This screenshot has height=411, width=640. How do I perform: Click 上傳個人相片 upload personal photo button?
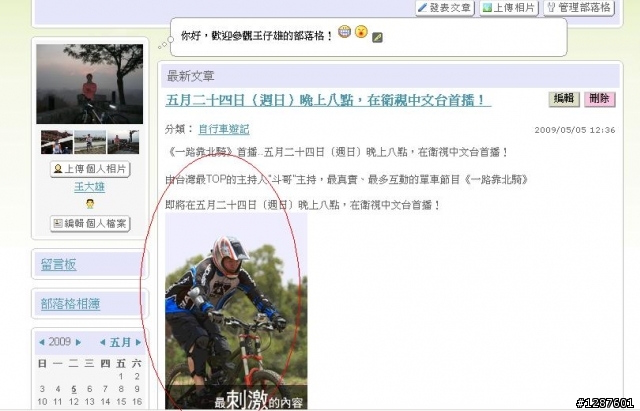[90, 169]
